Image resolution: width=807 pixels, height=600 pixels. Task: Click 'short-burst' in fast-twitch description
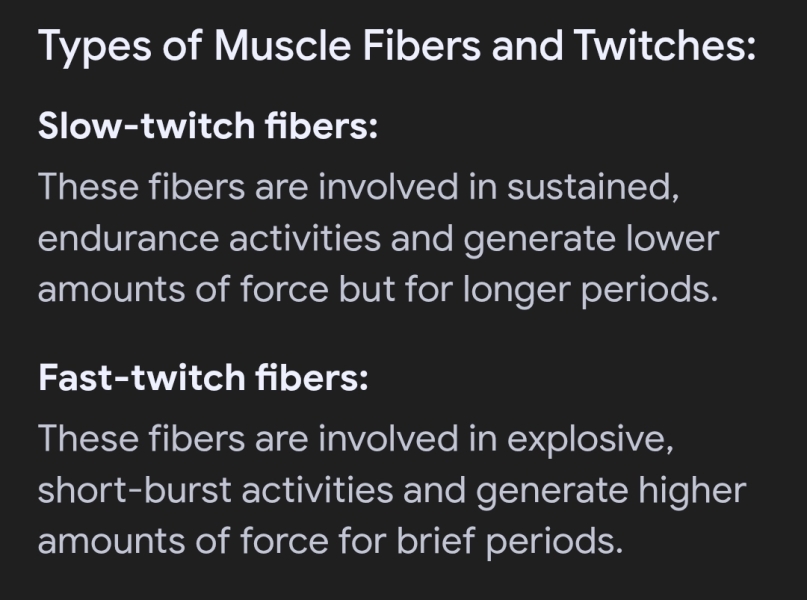(134, 490)
